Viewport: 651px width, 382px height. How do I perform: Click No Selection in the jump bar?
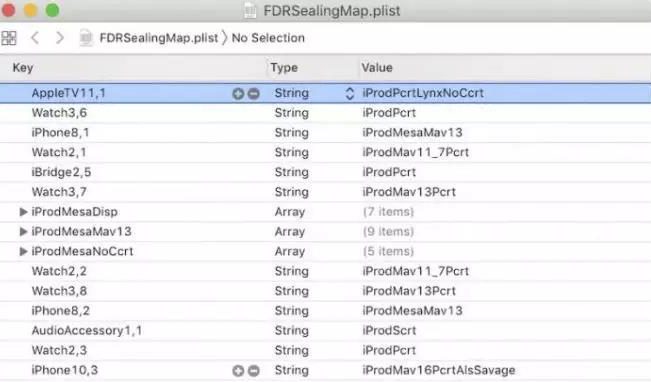[268, 38]
